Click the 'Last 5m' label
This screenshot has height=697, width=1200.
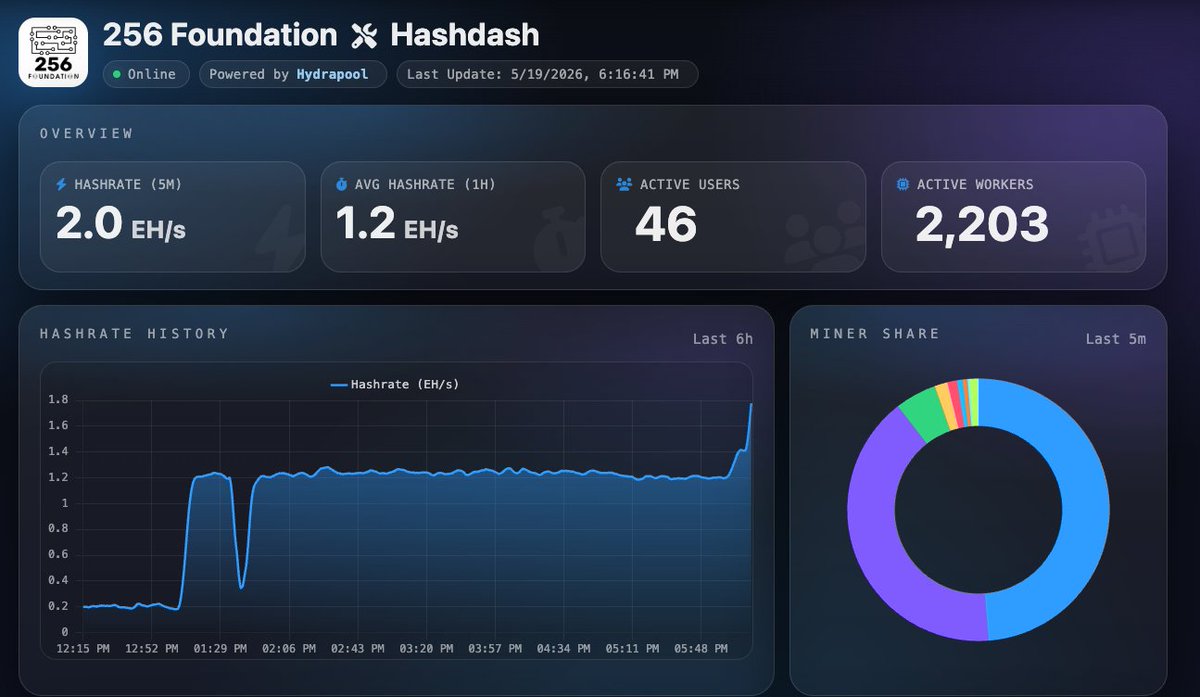1116,339
